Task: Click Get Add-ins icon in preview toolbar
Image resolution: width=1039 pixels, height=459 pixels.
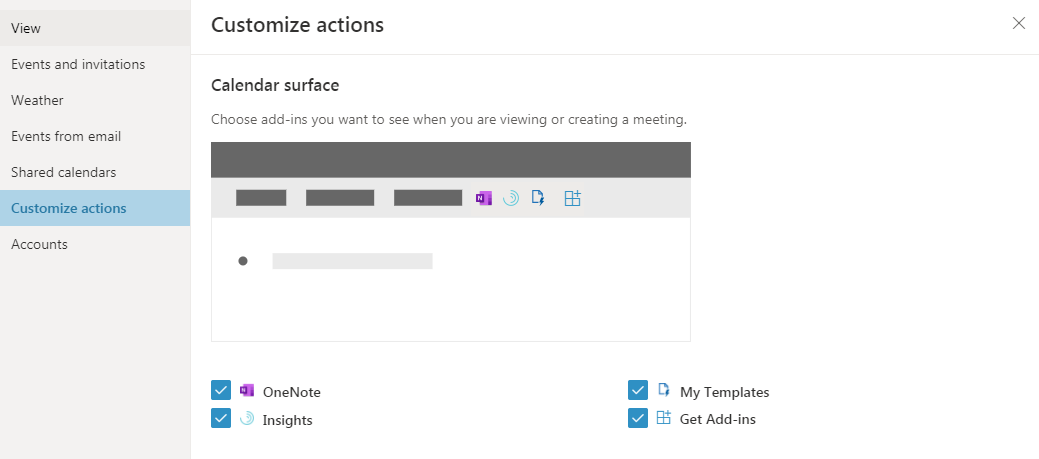Action: pos(572,198)
